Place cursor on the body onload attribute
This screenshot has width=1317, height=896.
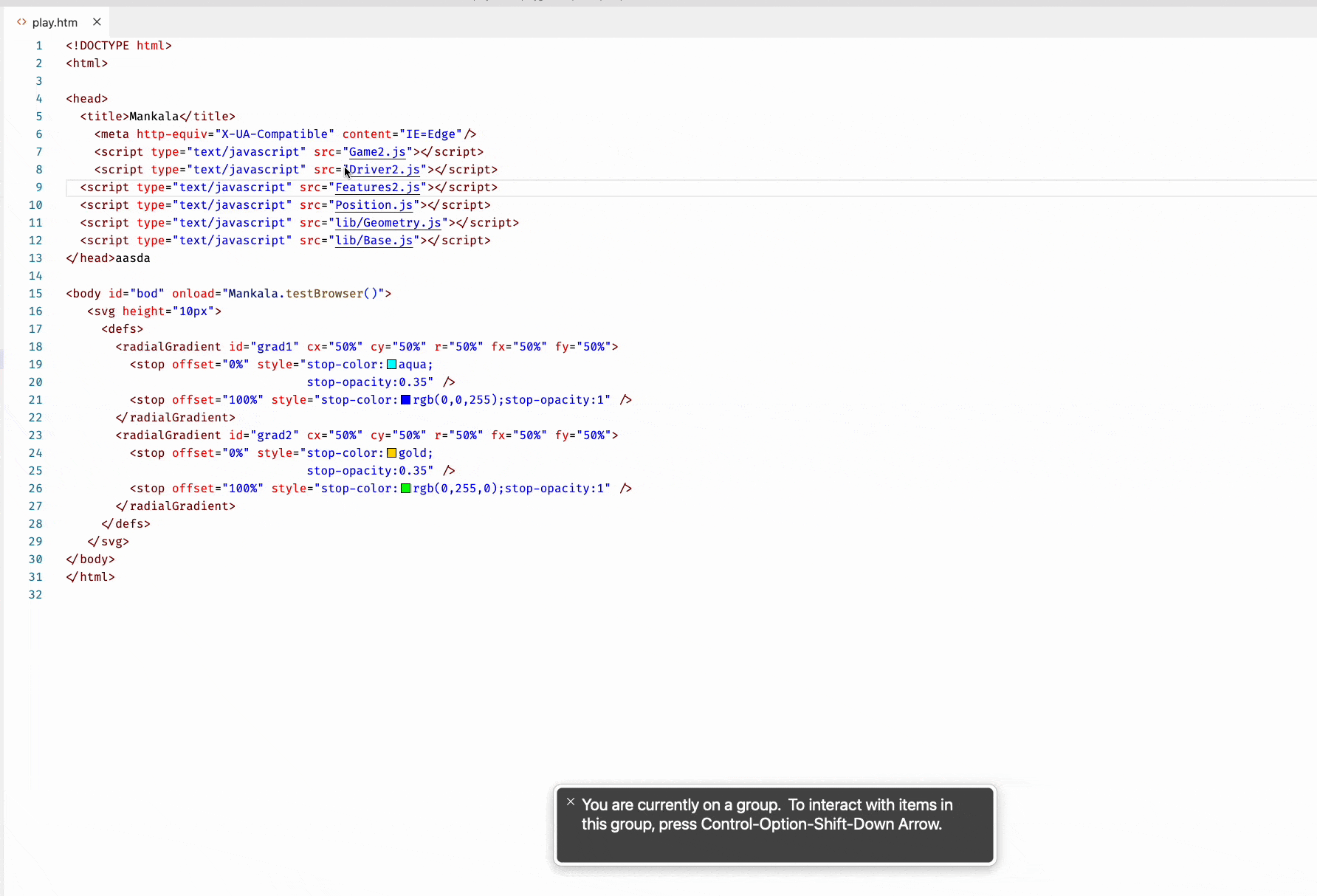(x=193, y=293)
